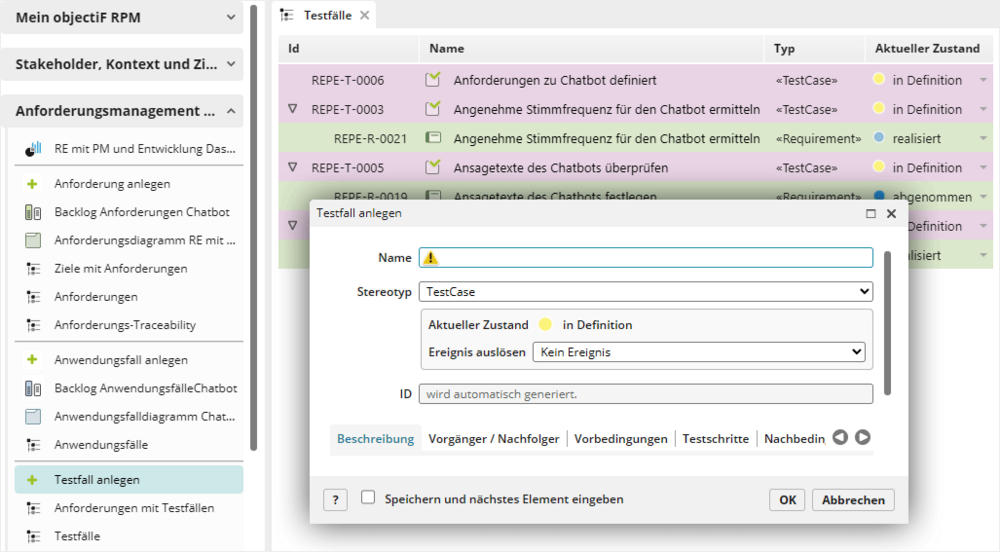Image resolution: width=1000 pixels, height=552 pixels.
Task: Click green plus icon for Anforderung anlegen
Action: (x=33, y=184)
